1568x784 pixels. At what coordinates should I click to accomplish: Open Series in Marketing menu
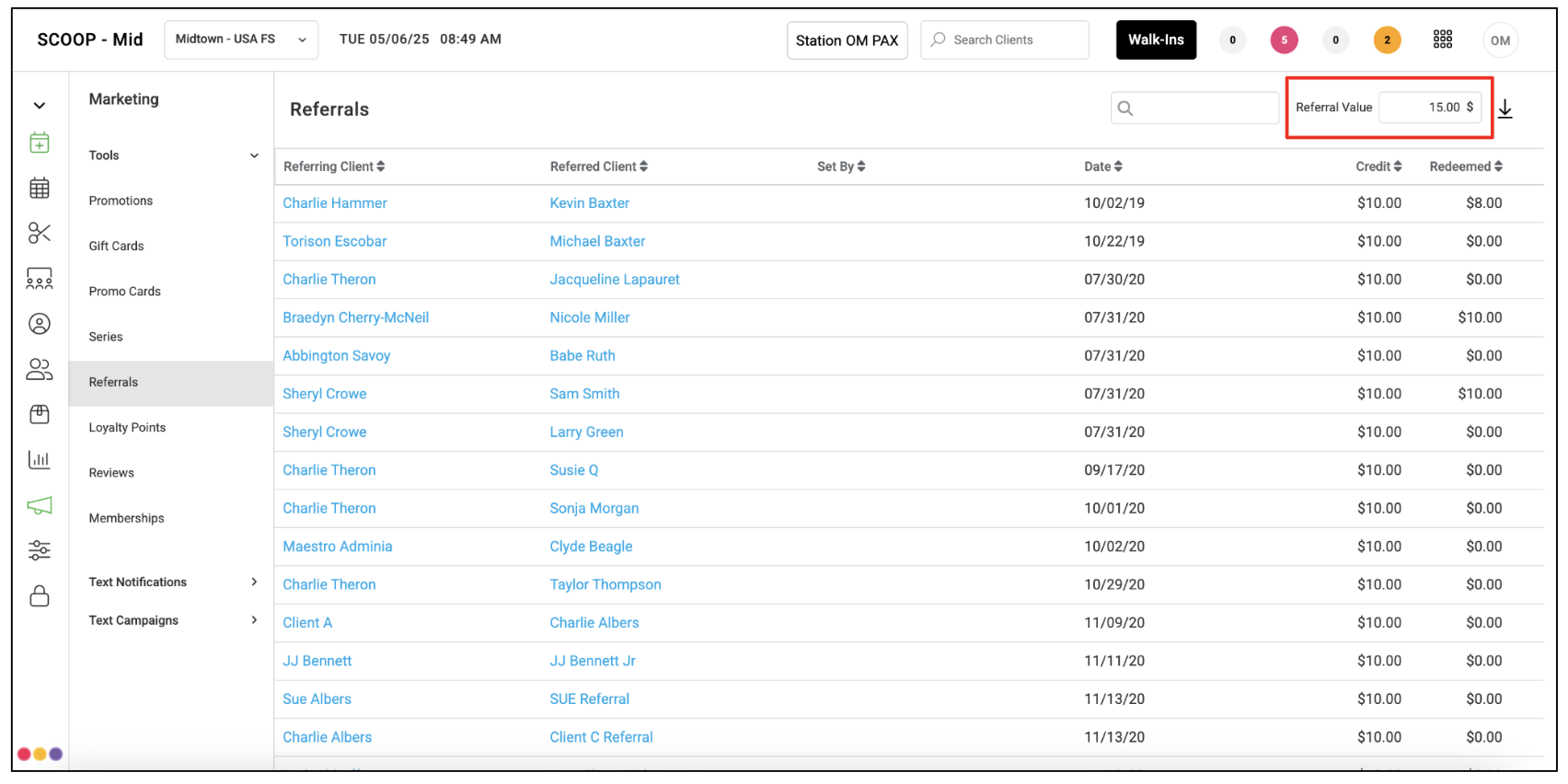106,337
